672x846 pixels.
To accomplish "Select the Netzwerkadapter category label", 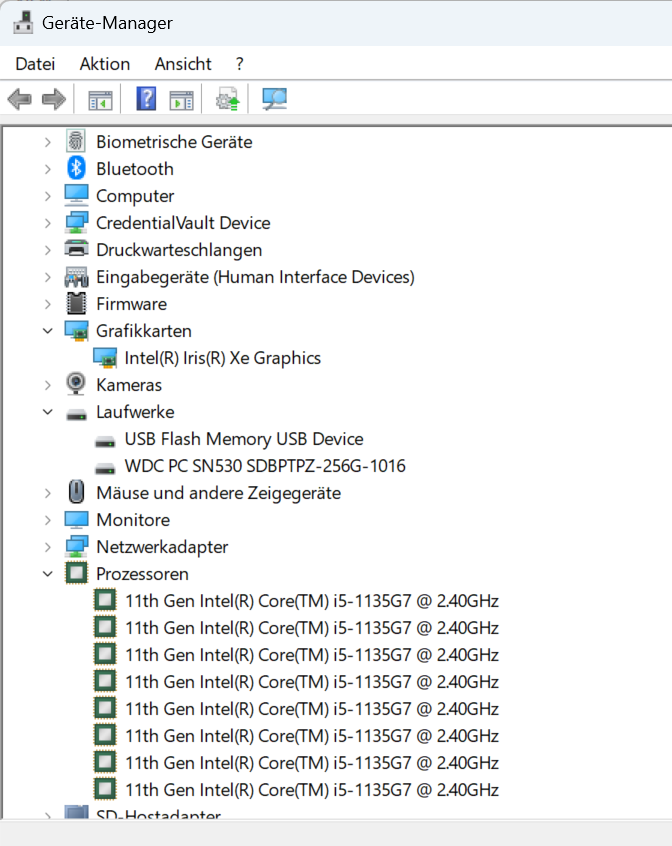I will click(162, 547).
